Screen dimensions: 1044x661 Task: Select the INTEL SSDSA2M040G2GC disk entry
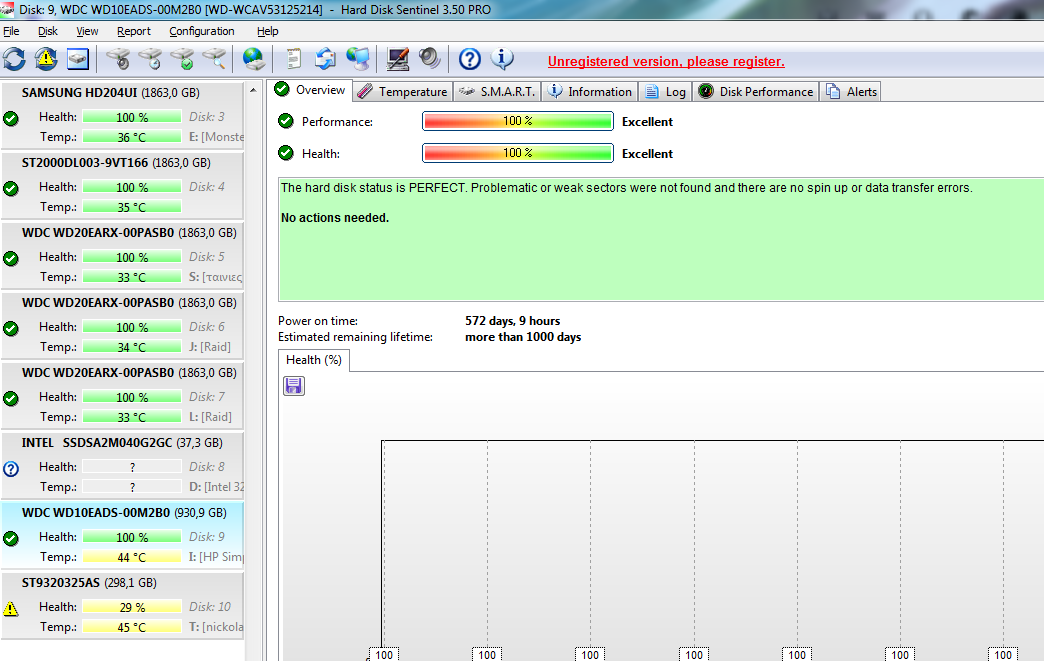point(123,465)
